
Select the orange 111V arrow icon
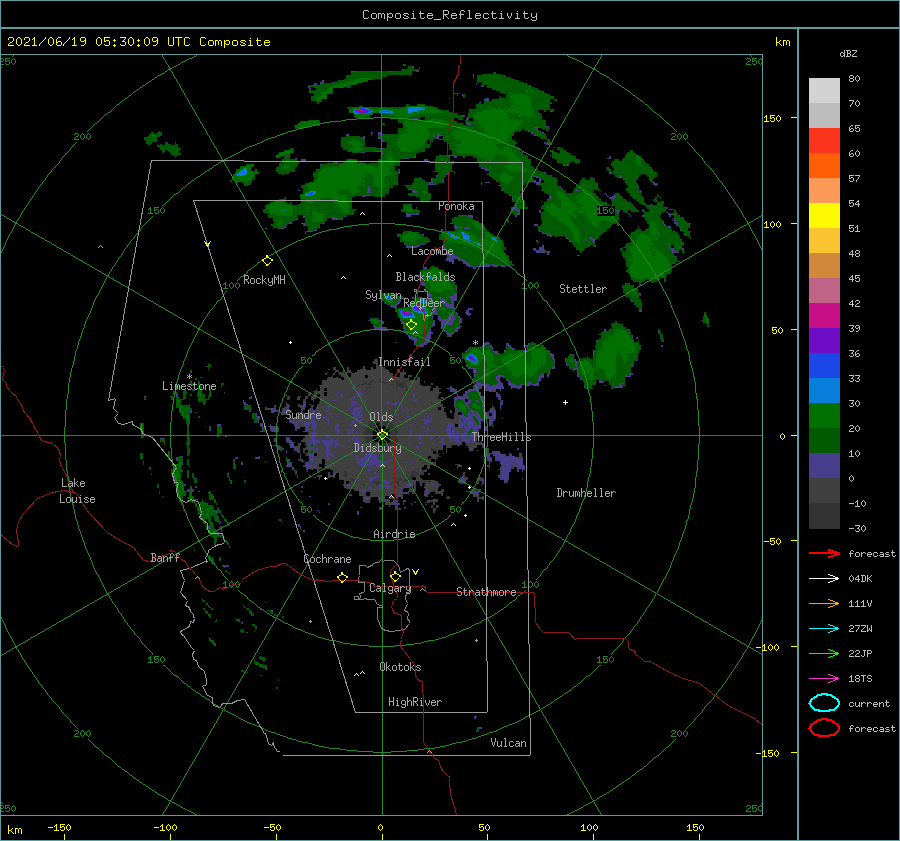coord(824,603)
